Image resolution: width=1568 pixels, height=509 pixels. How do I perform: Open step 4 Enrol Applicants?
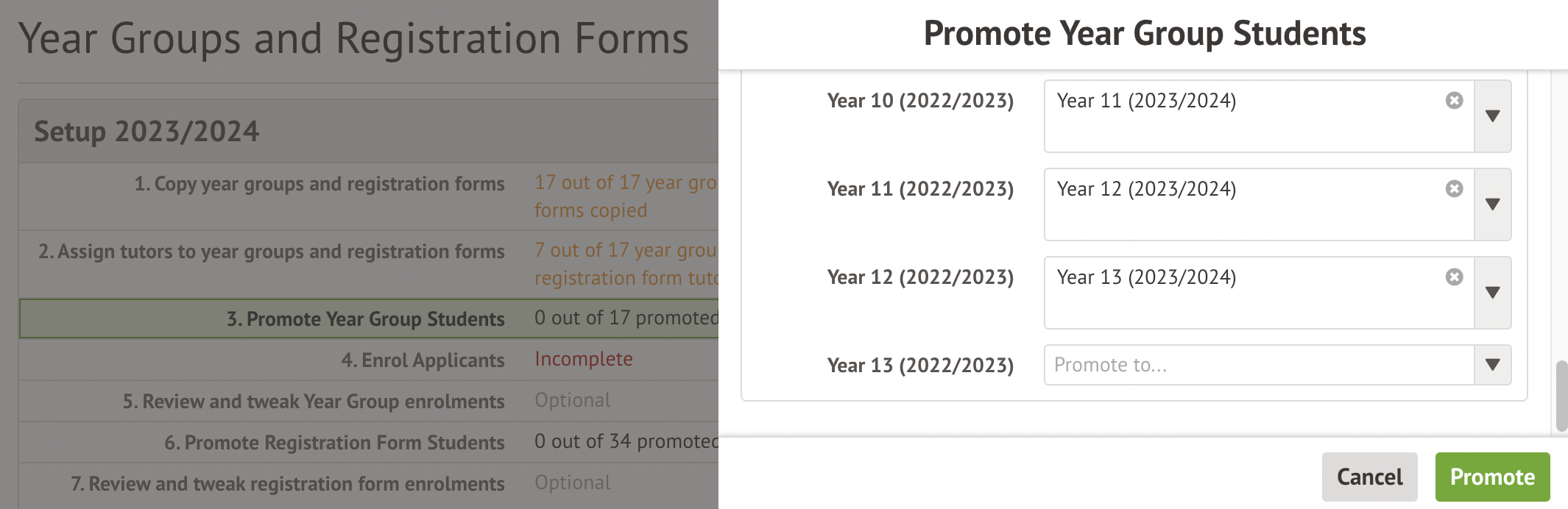(x=423, y=360)
